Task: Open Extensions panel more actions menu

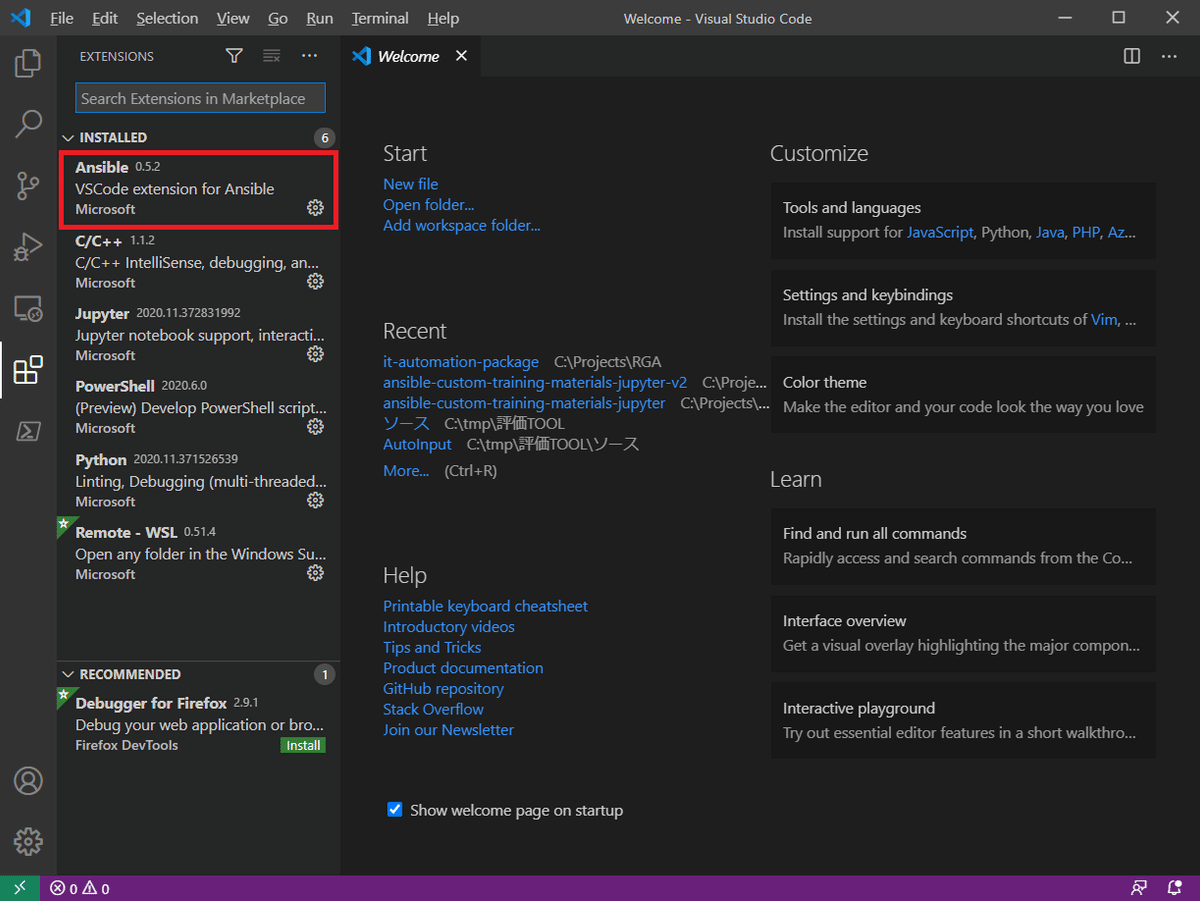Action: (x=310, y=56)
